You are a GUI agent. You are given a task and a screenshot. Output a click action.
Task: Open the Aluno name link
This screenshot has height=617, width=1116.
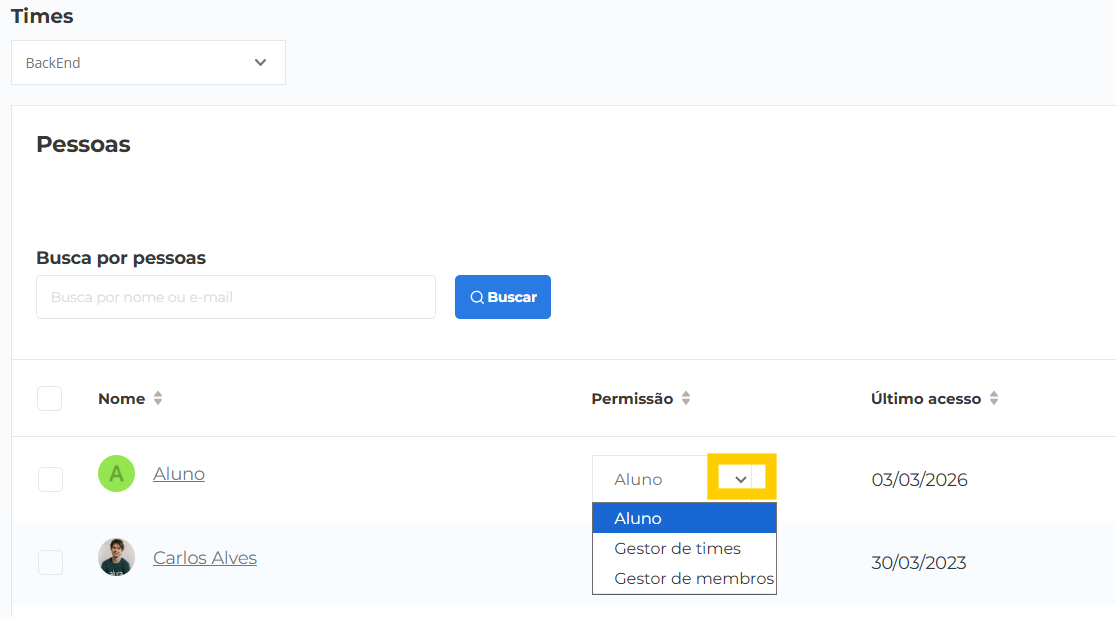point(179,474)
